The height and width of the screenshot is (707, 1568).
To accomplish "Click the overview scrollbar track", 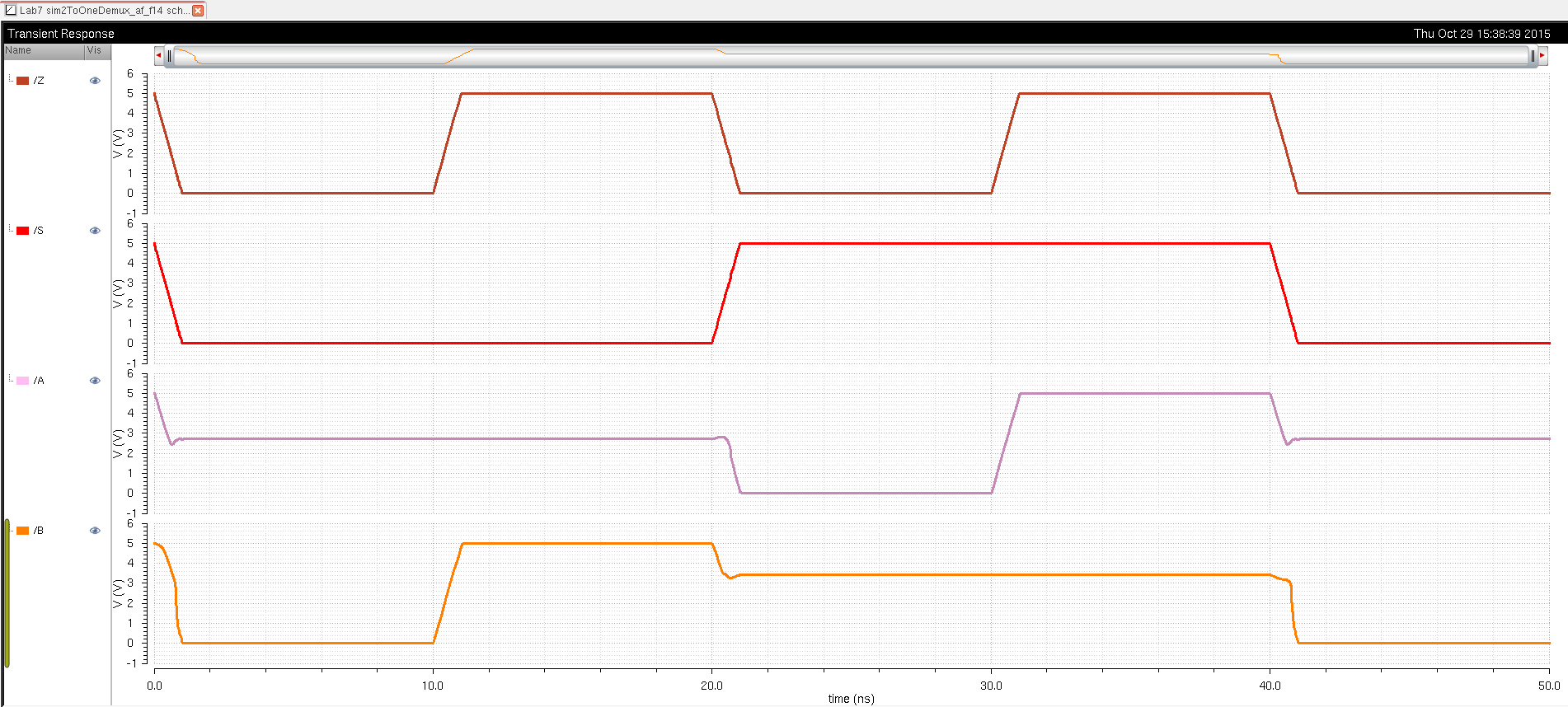I will pos(851,56).
